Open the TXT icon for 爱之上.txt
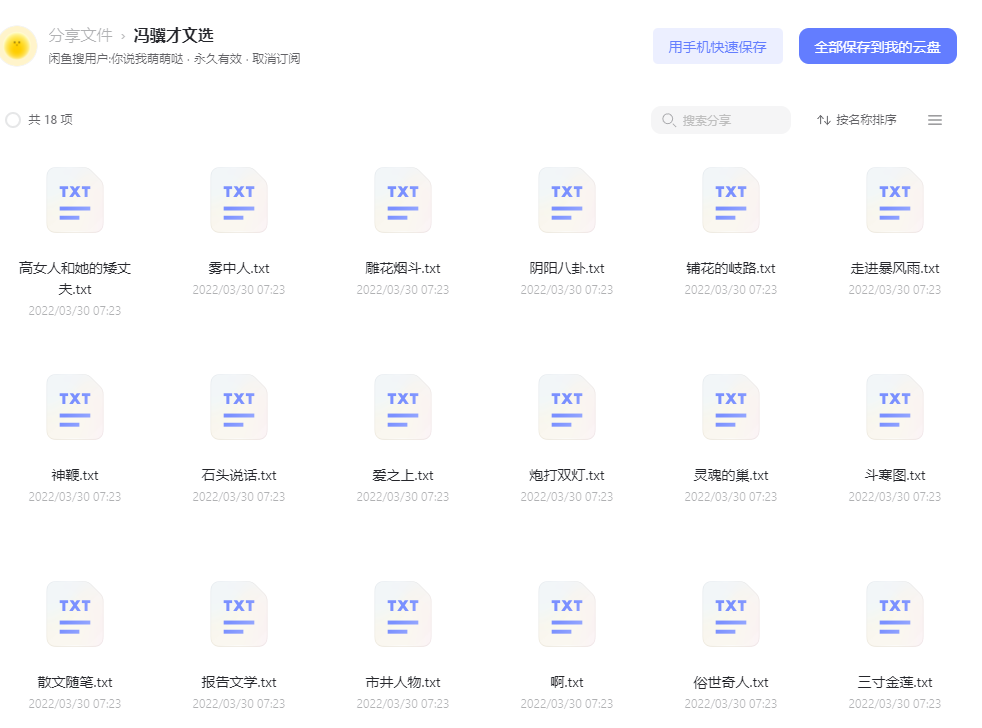Screen dimensions: 982x728 [x=403, y=407]
